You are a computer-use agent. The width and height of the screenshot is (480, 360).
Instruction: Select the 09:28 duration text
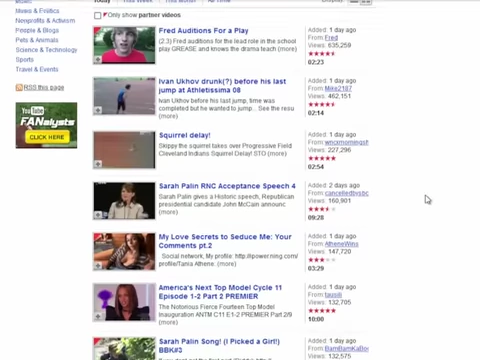pos(316,218)
